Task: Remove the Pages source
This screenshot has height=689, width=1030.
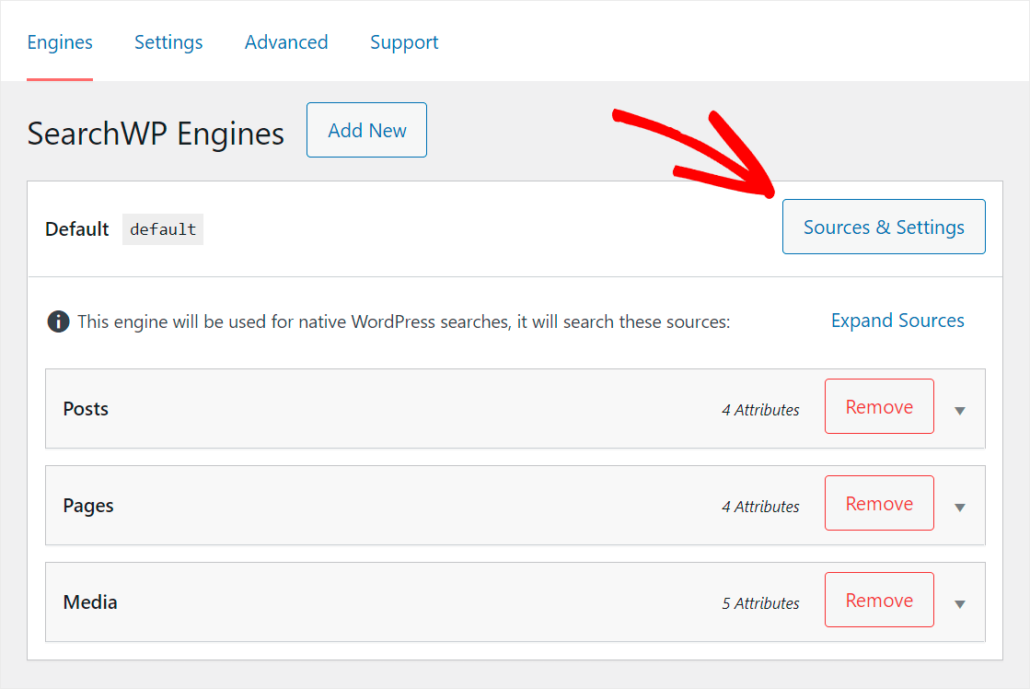Action: 879,503
